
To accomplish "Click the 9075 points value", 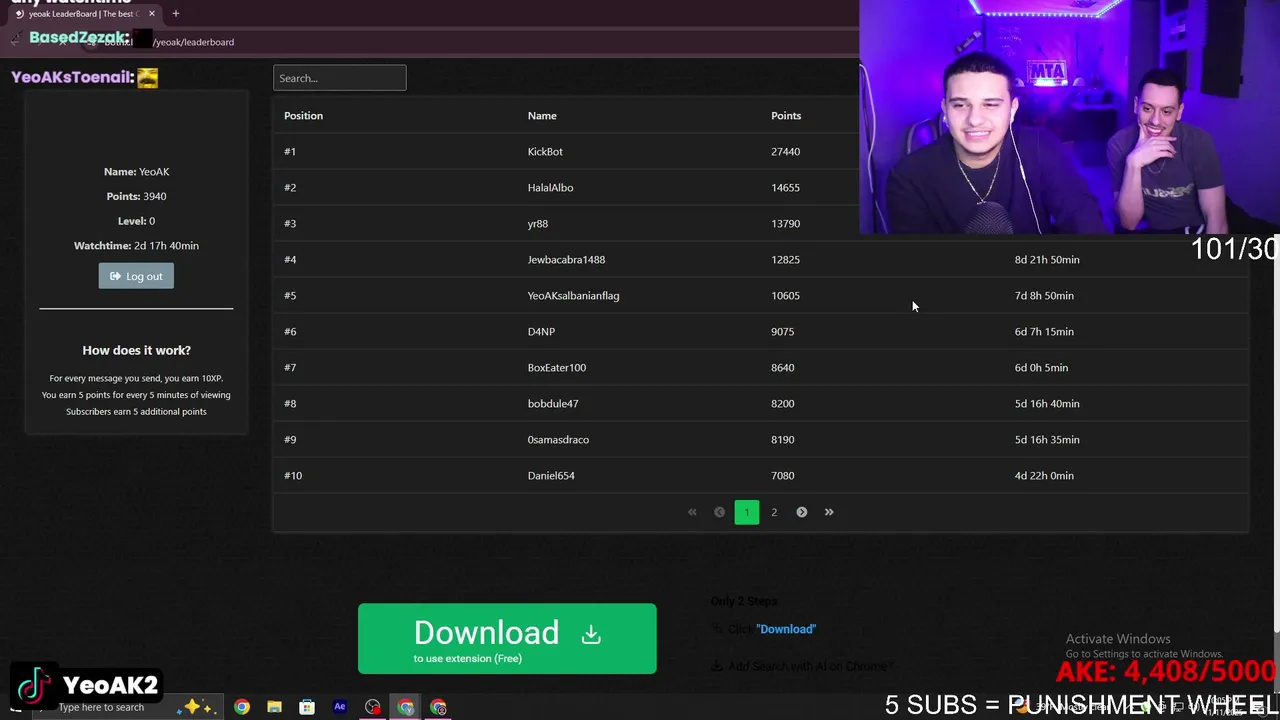I will 782,332.
